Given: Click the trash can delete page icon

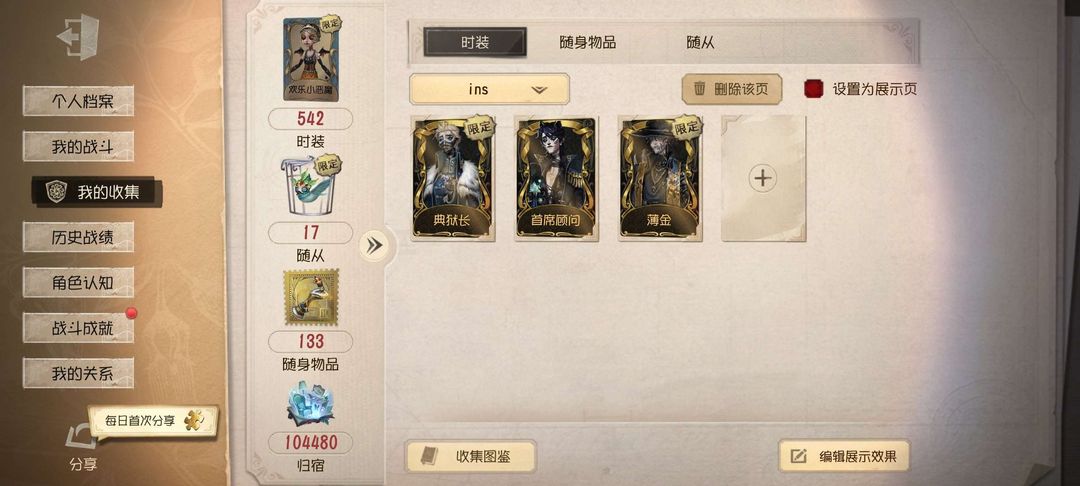Looking at the screenshot, I should click(700, 89).
